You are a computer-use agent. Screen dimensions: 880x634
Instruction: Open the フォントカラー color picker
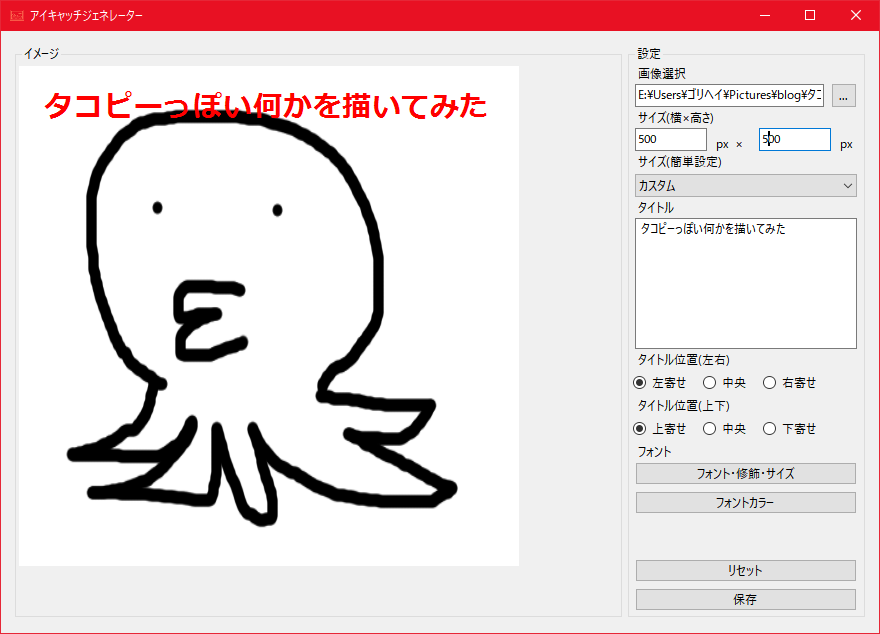click(x=746, y=503)
